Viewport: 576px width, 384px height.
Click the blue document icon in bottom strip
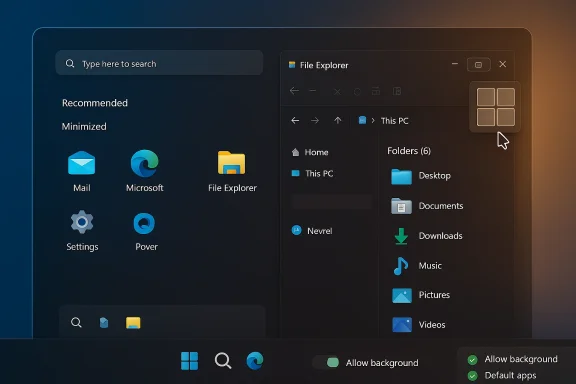[x=104, y=323]
